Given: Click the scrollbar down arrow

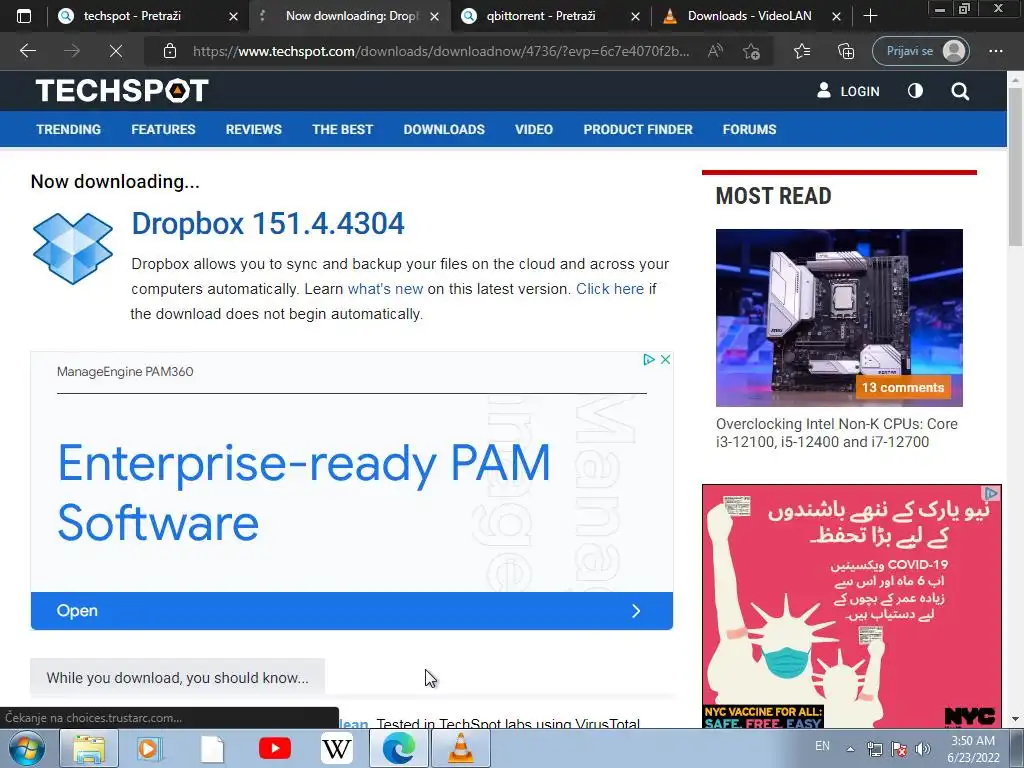Looking at the screenshot, I should pyautogui.click(x=1015, y=719).
